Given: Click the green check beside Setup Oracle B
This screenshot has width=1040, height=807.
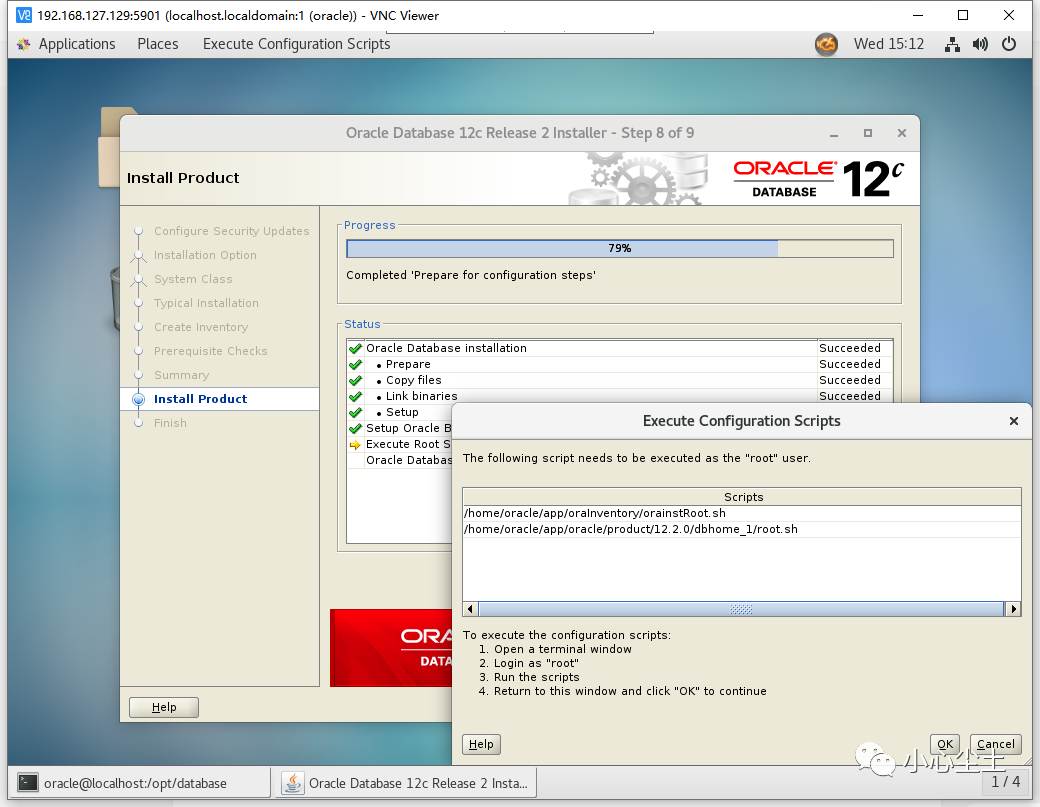Looking at the screenshot, I should tap(356, 428).
